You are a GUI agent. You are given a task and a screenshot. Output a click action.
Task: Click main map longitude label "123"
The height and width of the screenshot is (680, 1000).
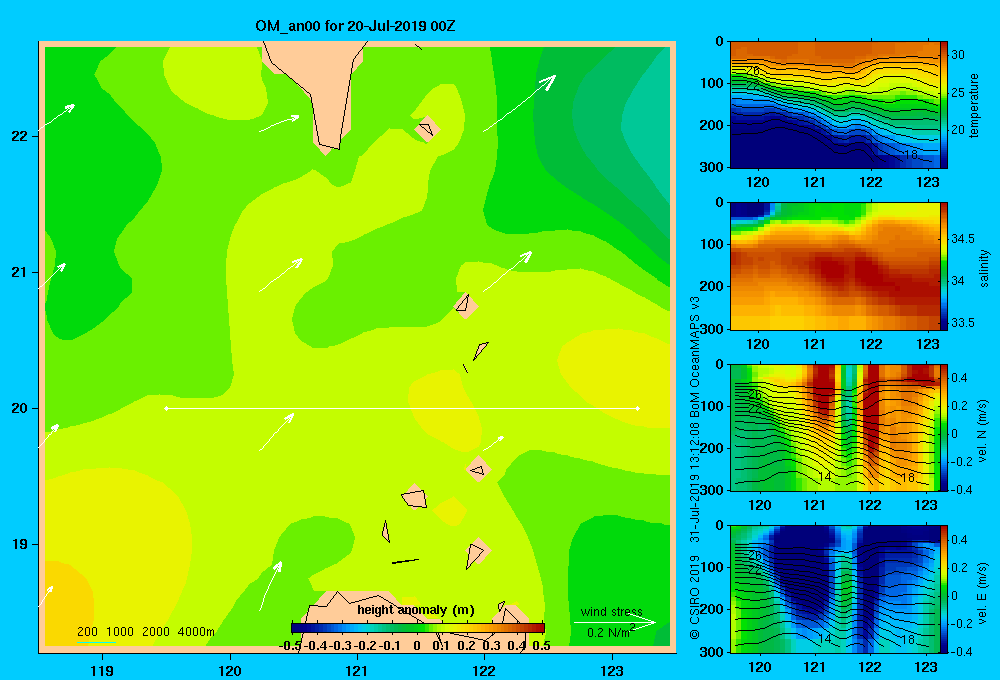612,670
